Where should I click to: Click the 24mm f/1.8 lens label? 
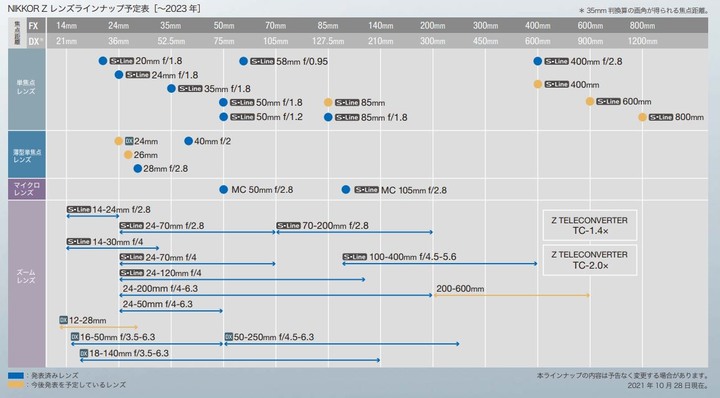click(175, 75)
